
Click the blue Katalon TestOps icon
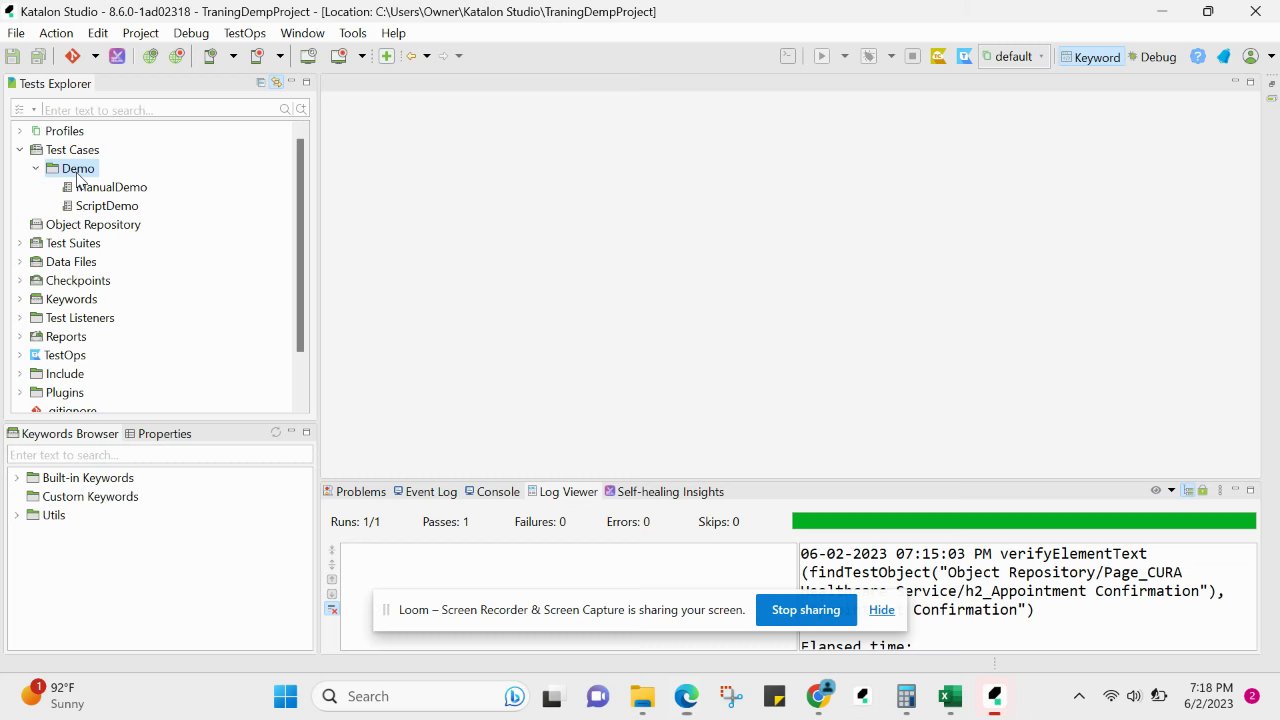click(x=965, y=56)
